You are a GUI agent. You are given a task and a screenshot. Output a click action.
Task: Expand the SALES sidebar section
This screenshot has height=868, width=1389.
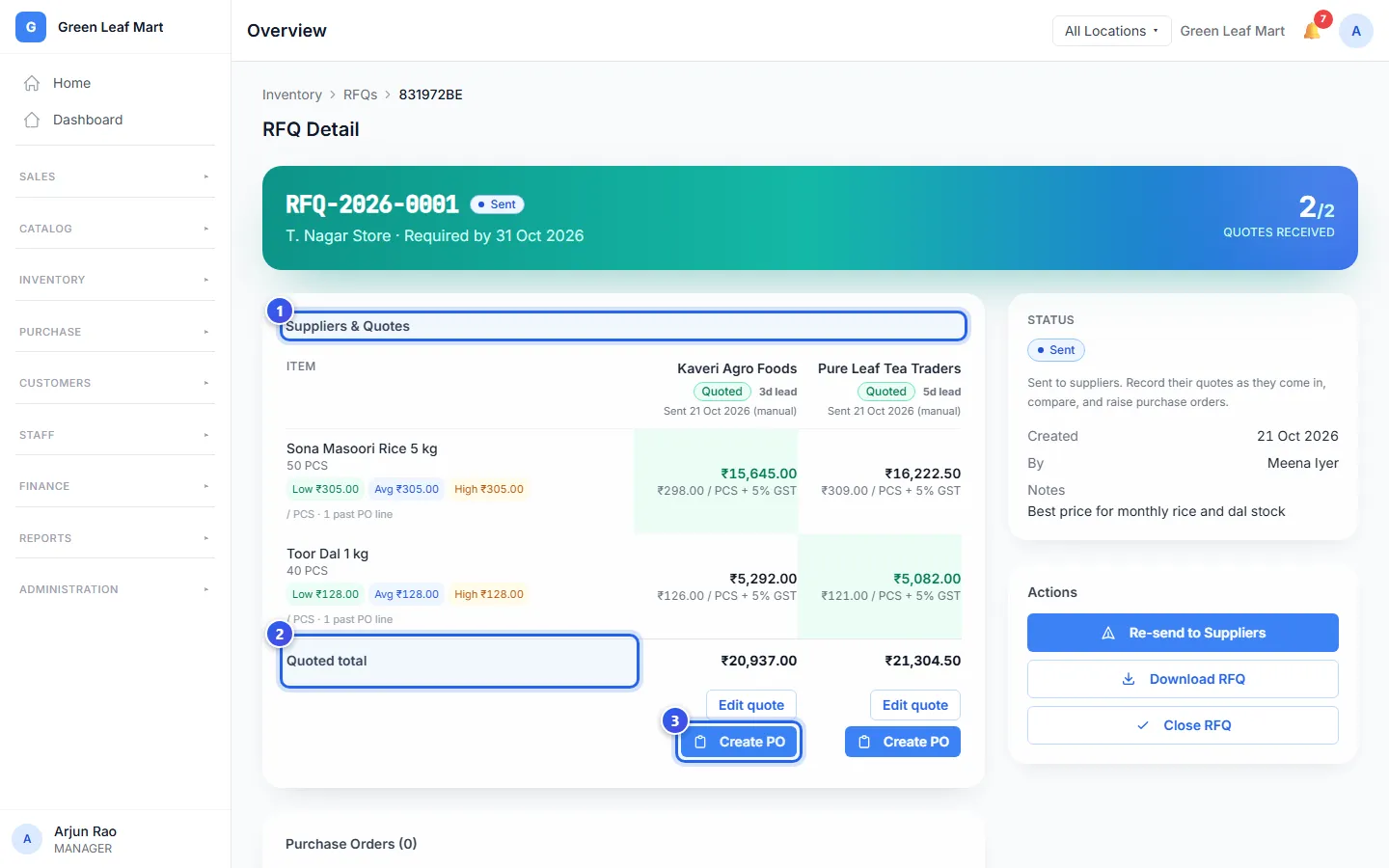tap(115, 176)
